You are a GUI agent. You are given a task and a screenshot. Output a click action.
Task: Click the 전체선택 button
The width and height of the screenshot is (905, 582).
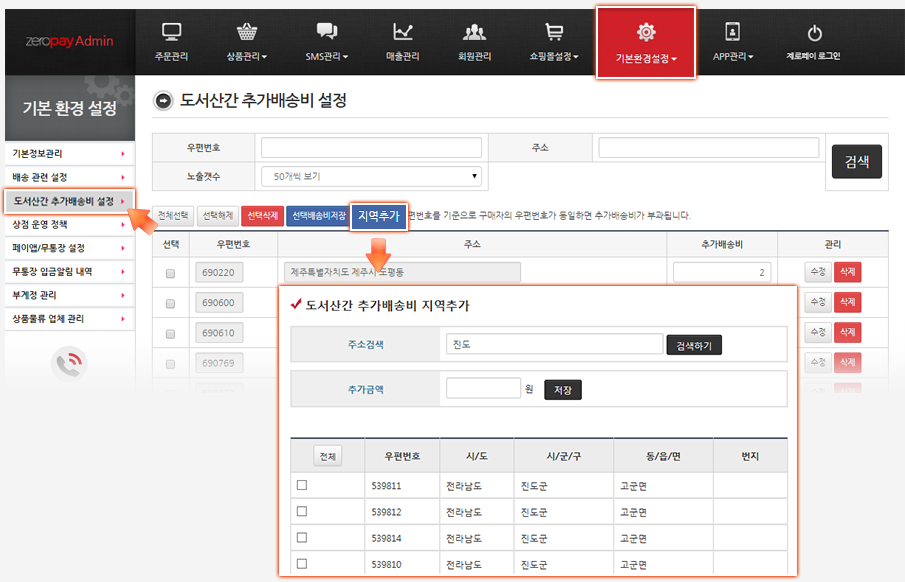click(x=173, y=216)
